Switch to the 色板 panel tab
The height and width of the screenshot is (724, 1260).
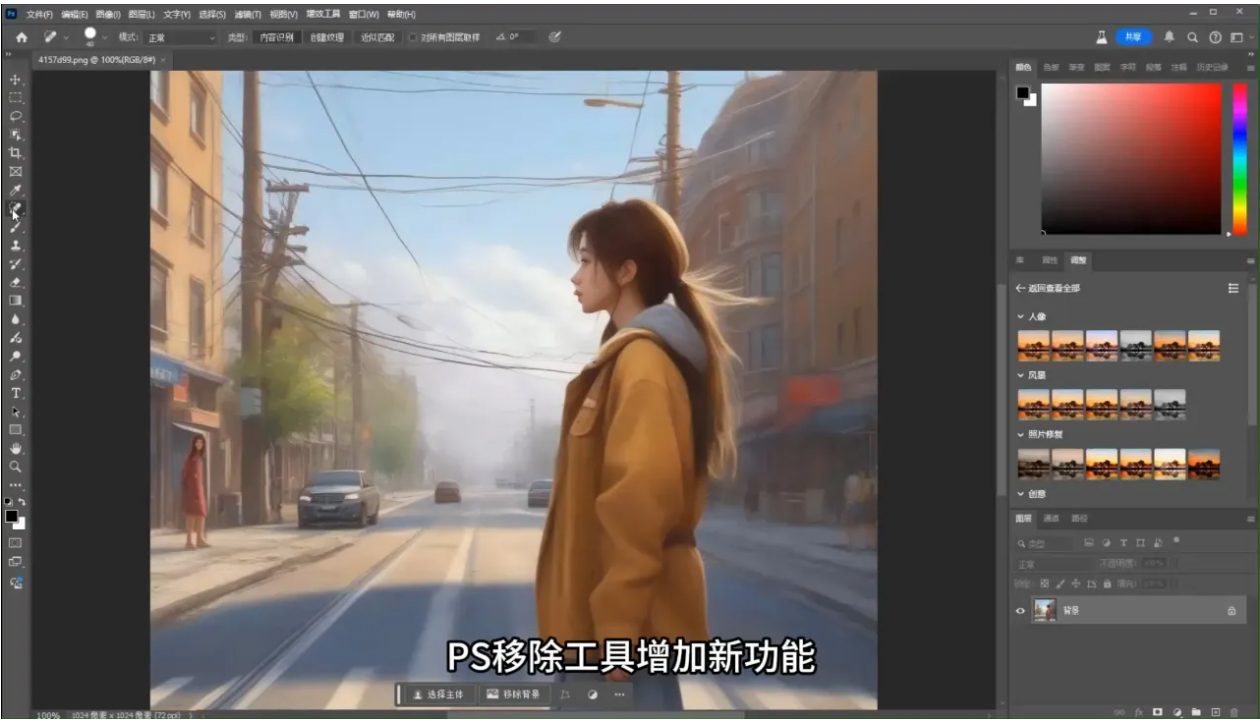click(1050, 67)
